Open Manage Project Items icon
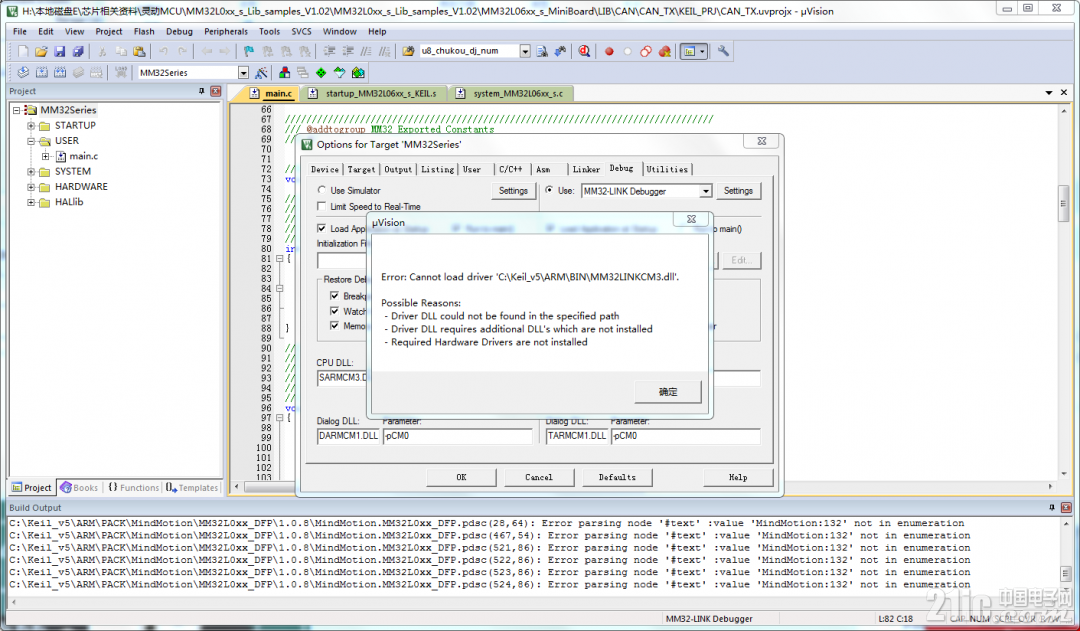Screen dimensions: 1080x631 284,72
